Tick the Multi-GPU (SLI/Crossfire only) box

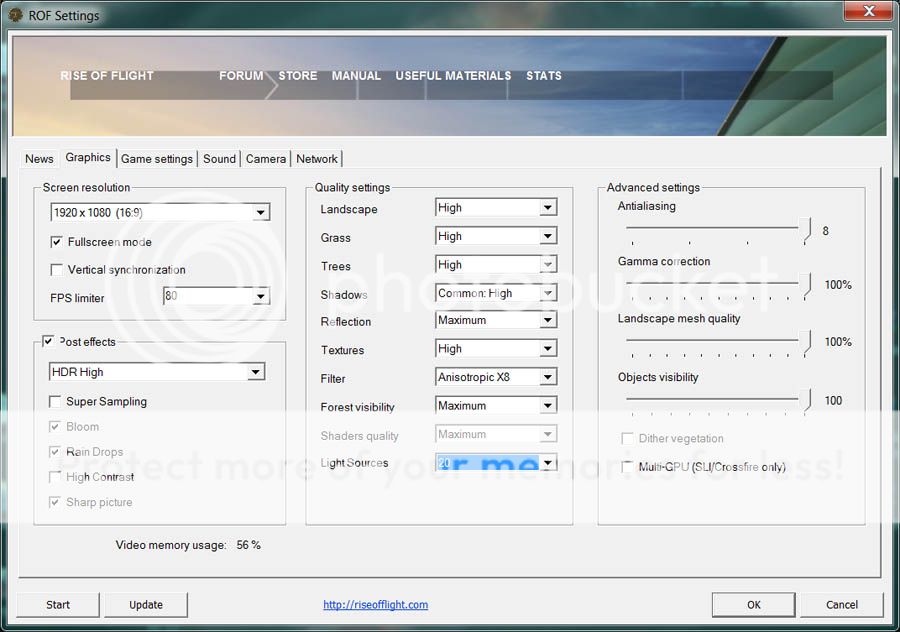(x=627, y=467)
